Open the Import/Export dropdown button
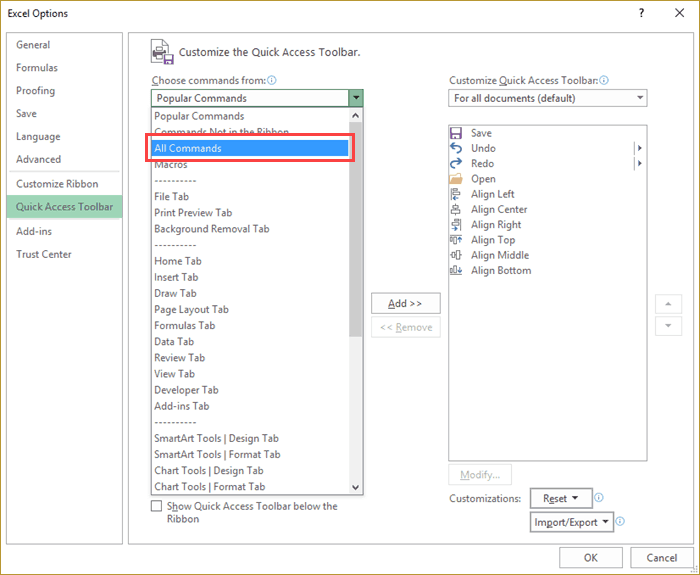The height and width of the screenshot is (575, 700). [x=572, y=522]
